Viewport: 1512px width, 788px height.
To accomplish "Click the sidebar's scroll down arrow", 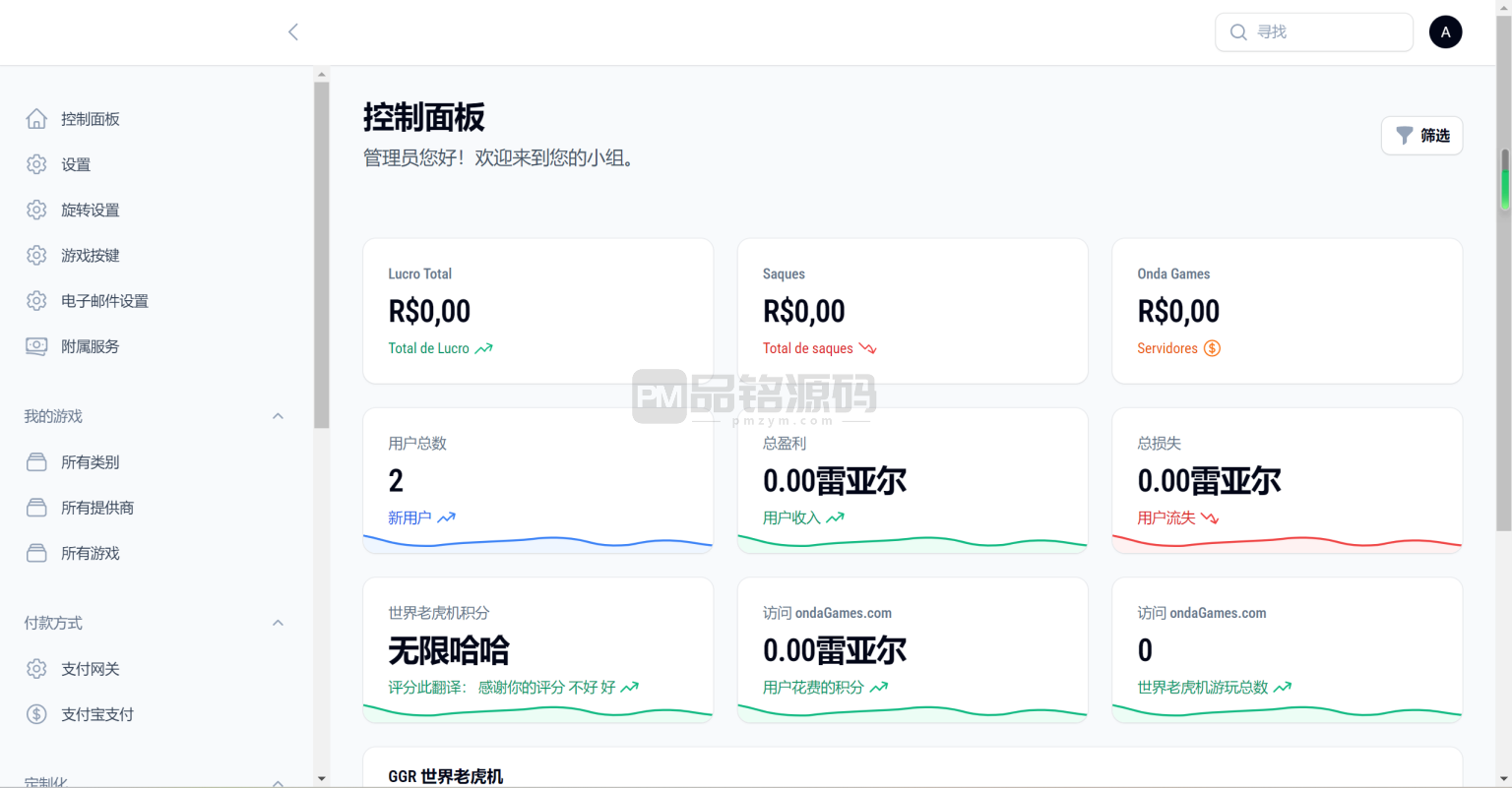I will point(322,778).
